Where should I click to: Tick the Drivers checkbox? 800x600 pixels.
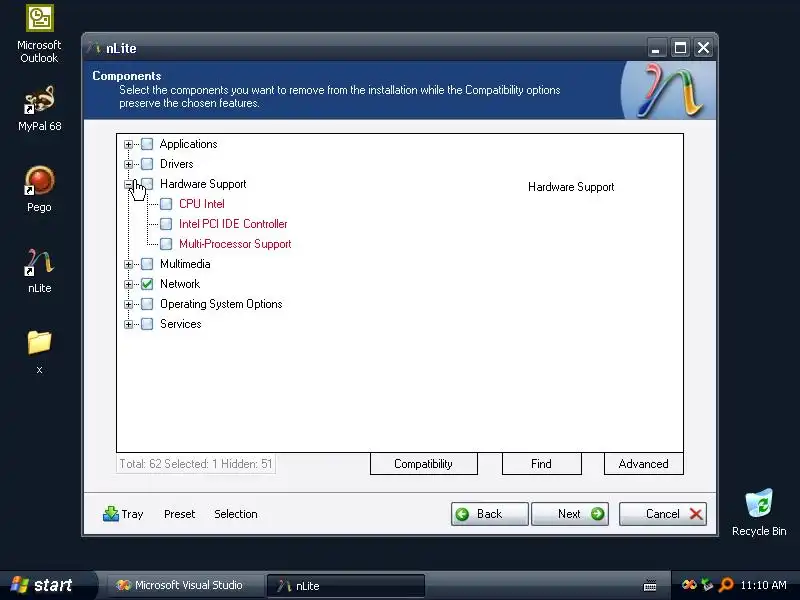(147, 164)
